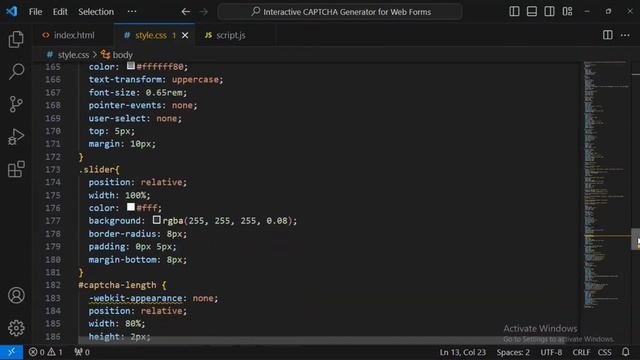Click the width: 80% line

click(x=117, y=323)
